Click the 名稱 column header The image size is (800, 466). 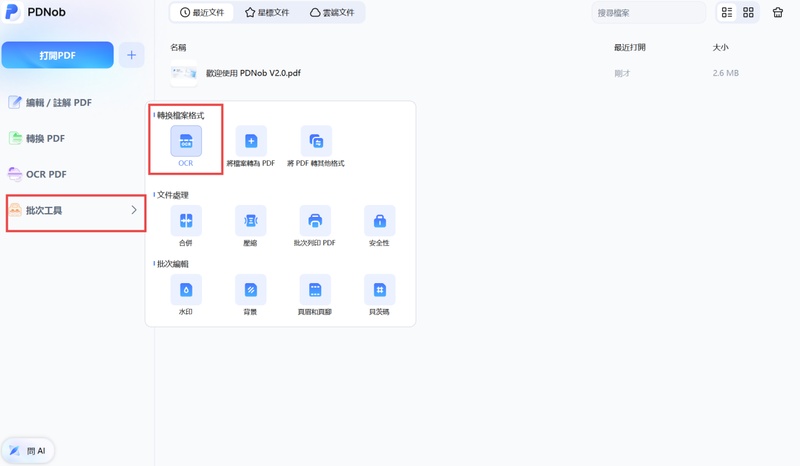[178, 47]
